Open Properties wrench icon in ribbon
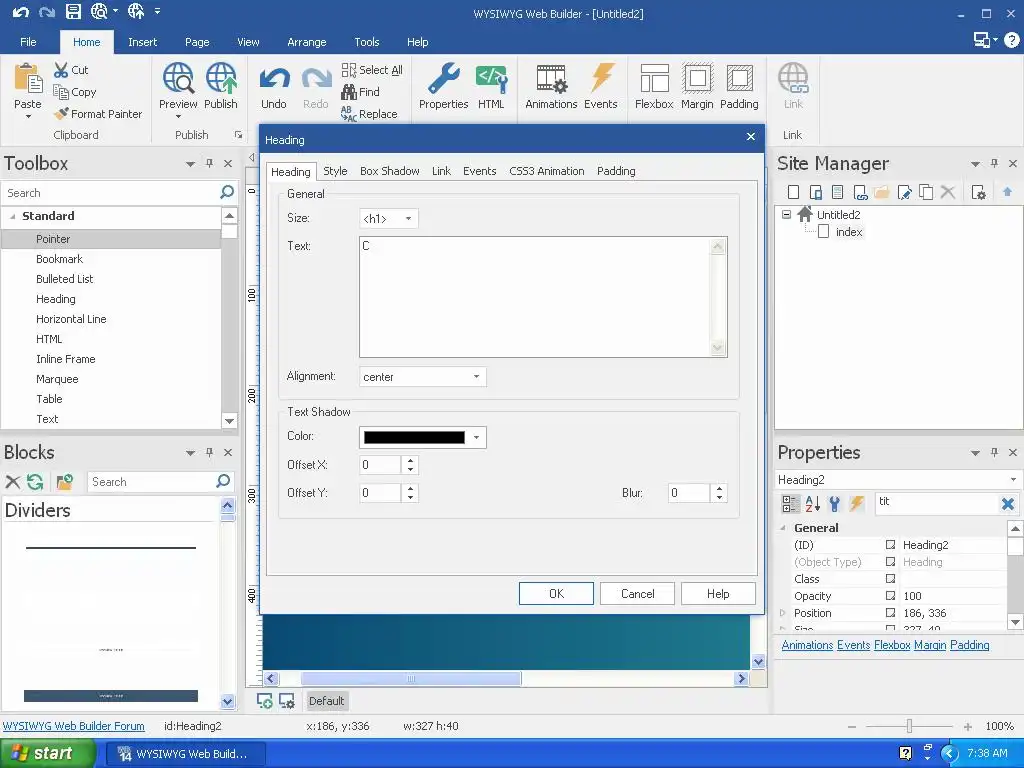 coord(443,78)
